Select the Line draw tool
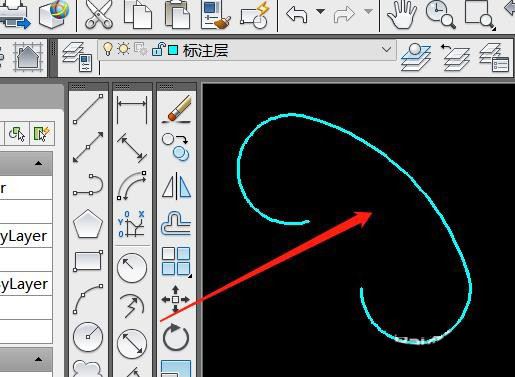The width and height of the screenshot is (515, 377). click(x=88, y=109)
